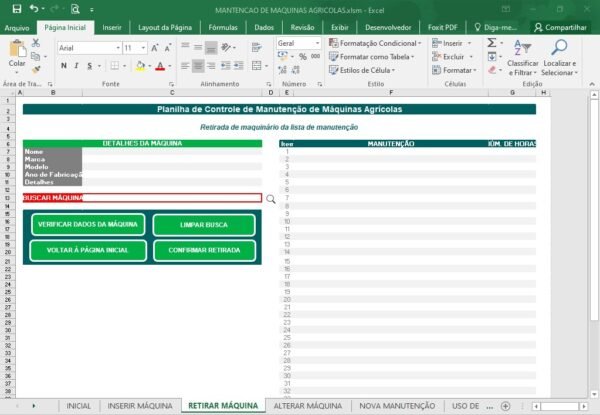Switch to the Fórmulas tab

223,28
